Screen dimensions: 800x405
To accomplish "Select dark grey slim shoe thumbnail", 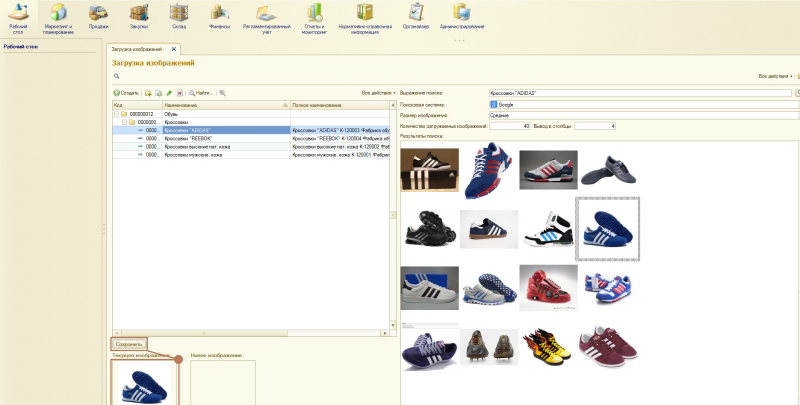I will pos(608,170).
